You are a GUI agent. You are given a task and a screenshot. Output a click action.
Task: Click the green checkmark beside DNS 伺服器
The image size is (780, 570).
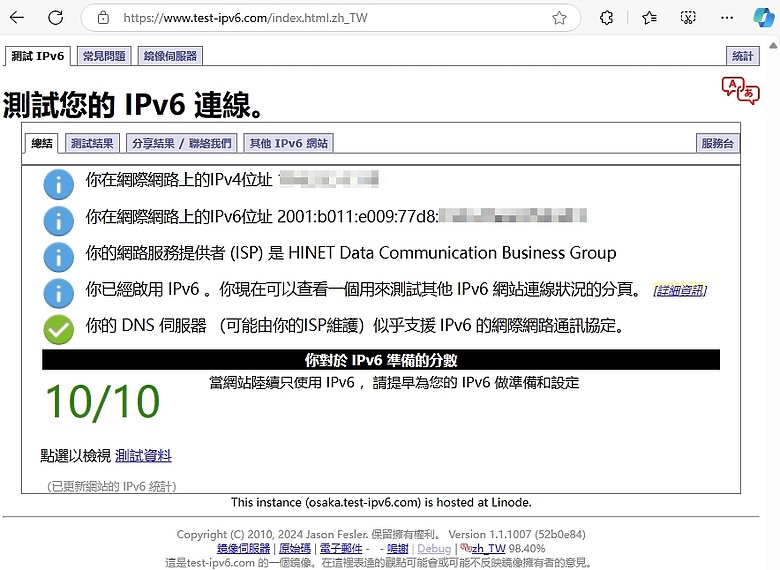(x=59, y=329)
